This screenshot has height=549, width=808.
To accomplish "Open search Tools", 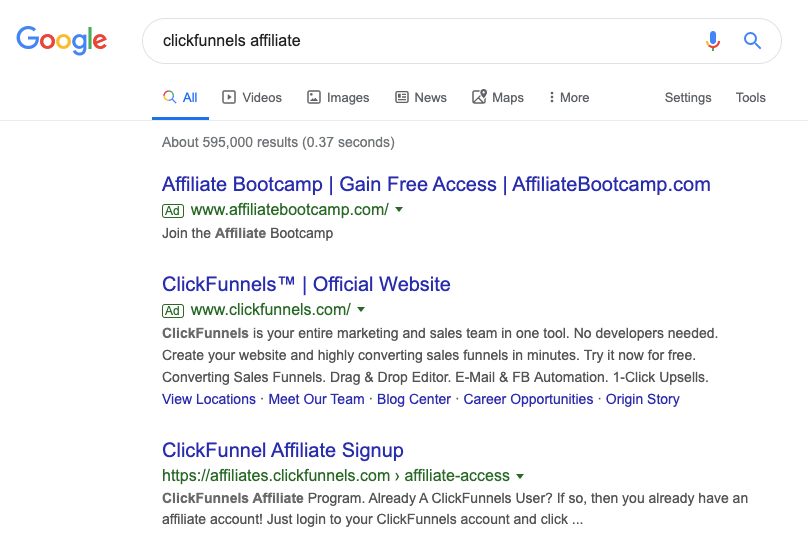I will click(x=750, y=97).
